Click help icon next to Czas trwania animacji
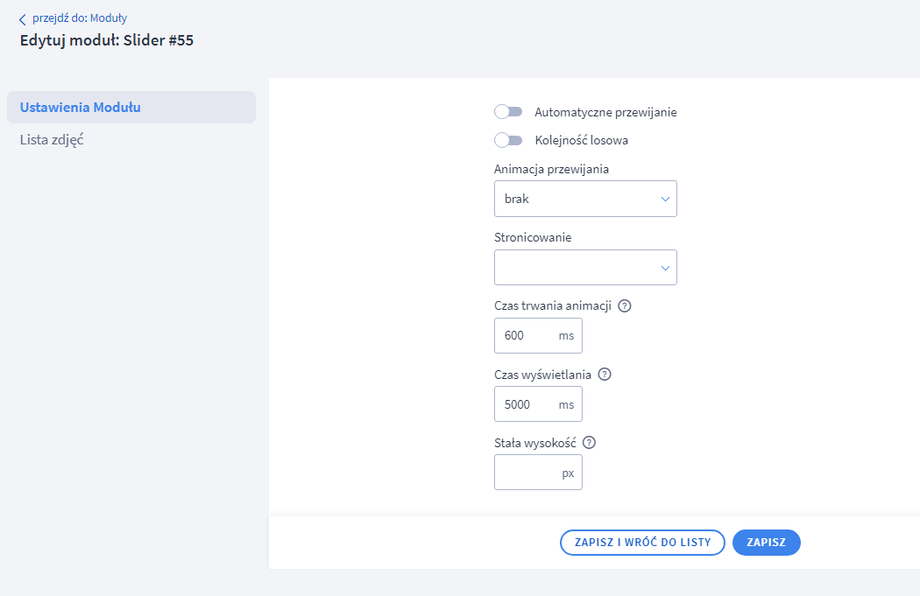The width and height of the screenshot is (920, 596). click(625, 306)
